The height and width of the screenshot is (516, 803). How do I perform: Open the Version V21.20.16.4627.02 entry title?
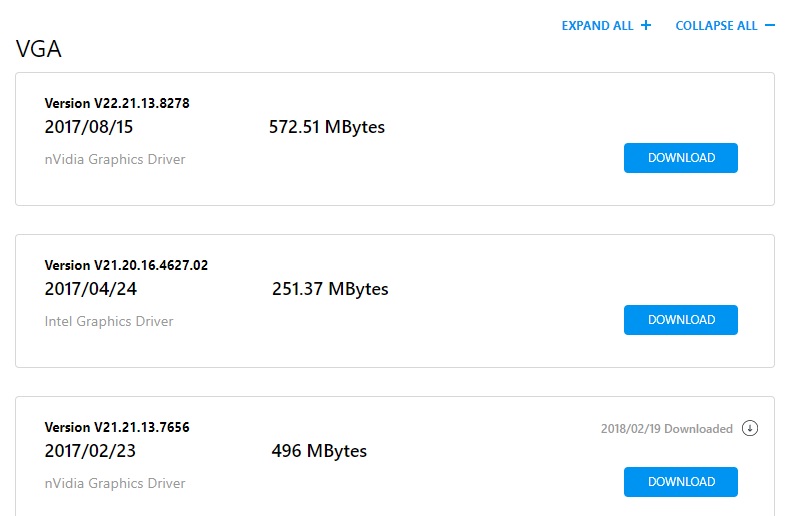click(126, 265)
